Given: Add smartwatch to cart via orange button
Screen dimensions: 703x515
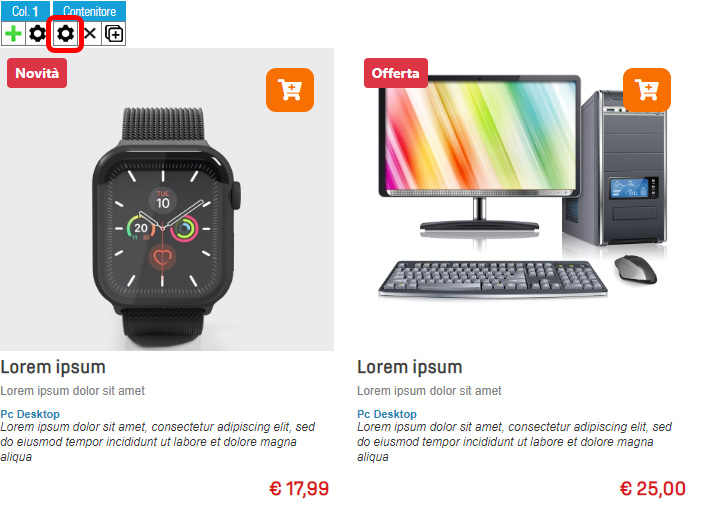Looking at the screenshot, I should [x=290, y=90].
